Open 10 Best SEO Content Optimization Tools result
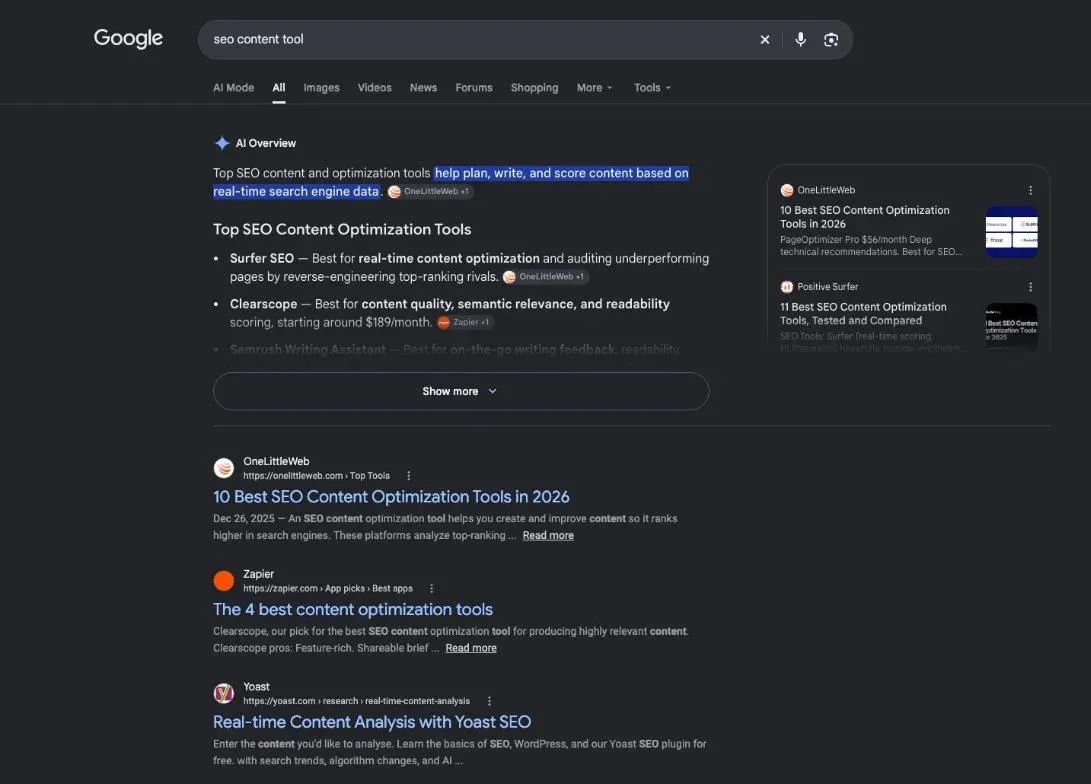The height and width of the screenshot is (784, 1091). 391,497
